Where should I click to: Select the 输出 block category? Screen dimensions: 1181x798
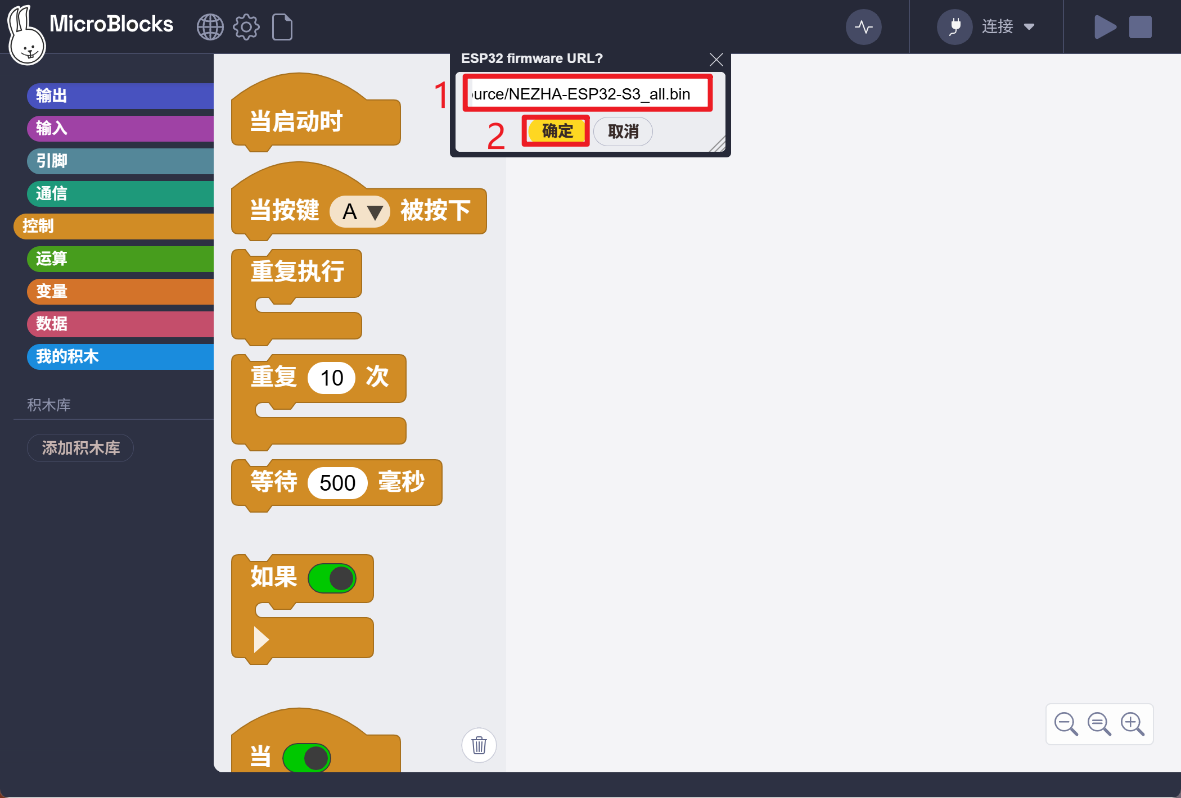pyautogui.click(x=121, y=96)
